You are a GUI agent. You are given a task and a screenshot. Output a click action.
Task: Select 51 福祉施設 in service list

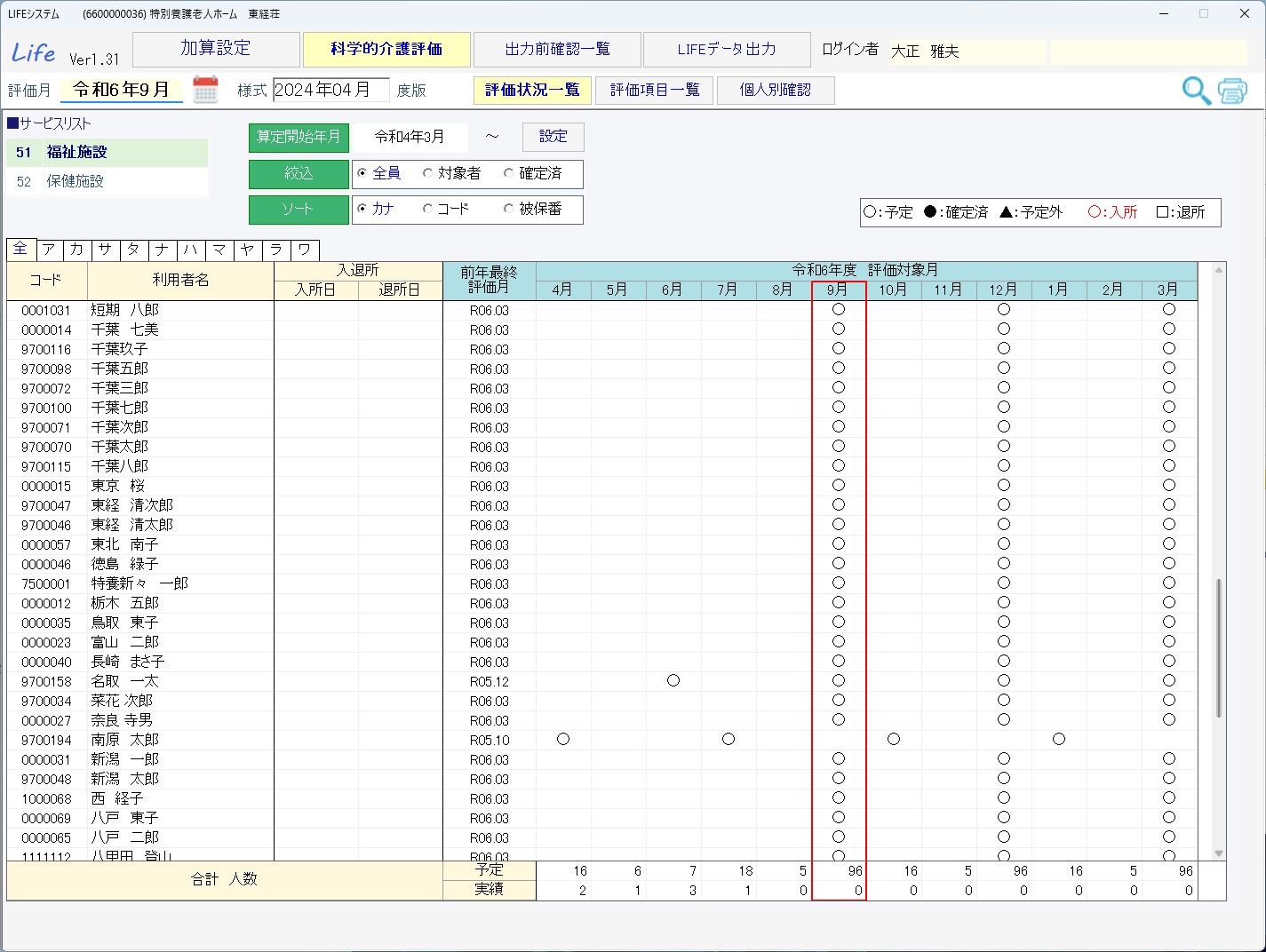pos(107,153)
